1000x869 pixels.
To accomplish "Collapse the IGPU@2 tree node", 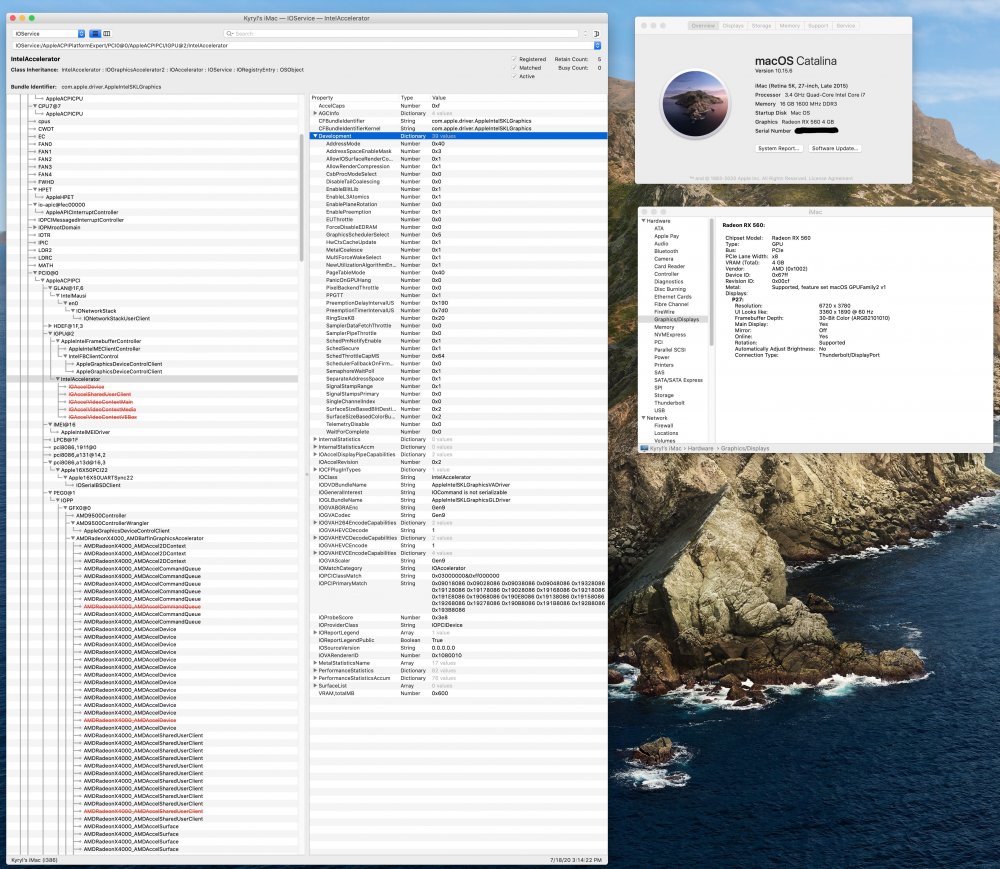I will click(50, 333).
